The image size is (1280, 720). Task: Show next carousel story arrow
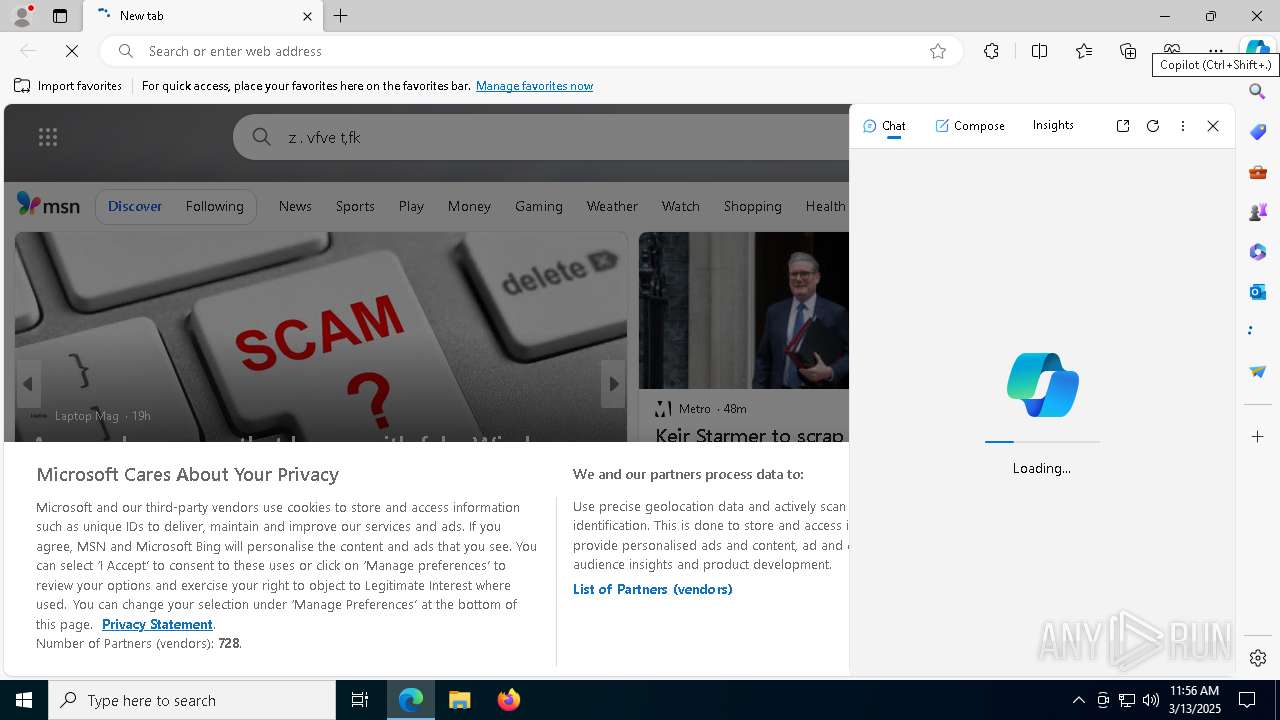(613, 384)
